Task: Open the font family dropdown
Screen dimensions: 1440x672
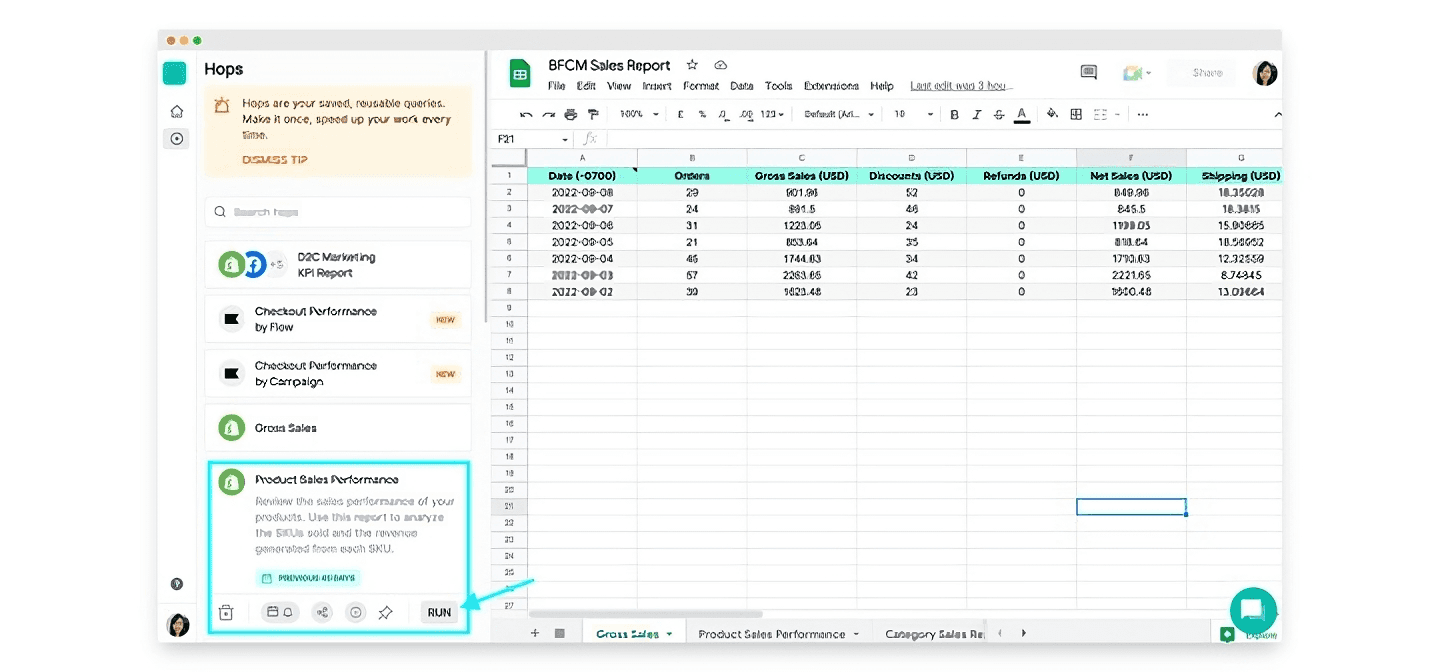Action: pos(839,115)
